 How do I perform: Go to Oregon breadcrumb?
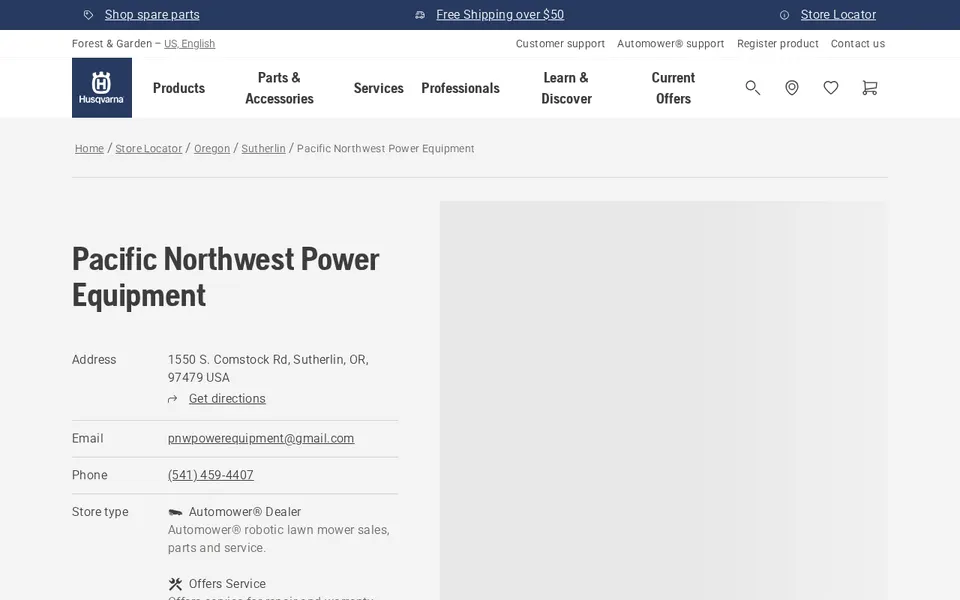[x=212, y=149]
